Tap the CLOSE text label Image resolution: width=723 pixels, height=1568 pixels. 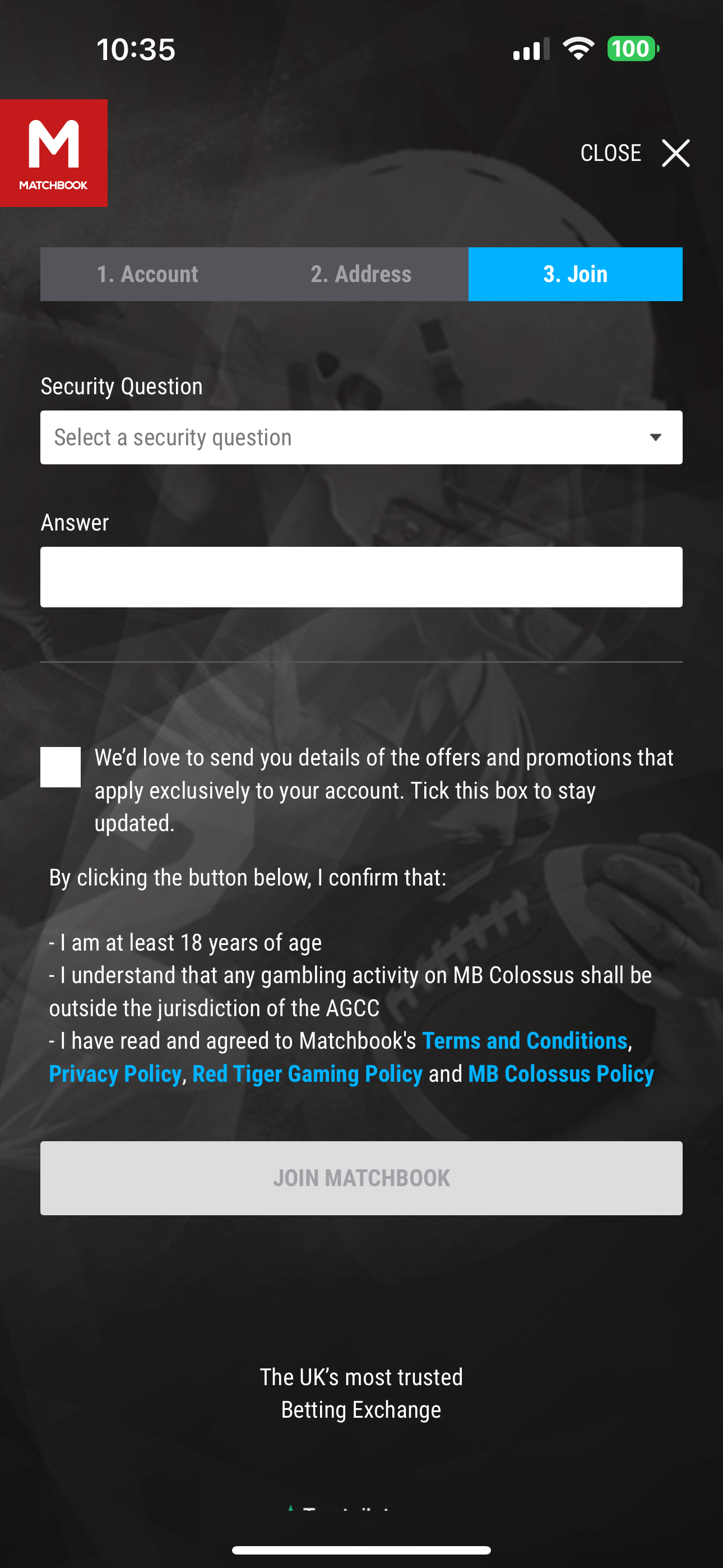point(610,153)
